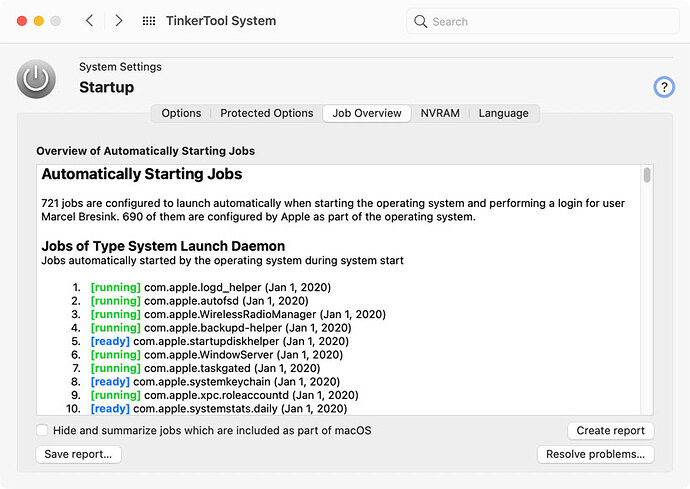
Task: Open the NVRAM tab
Action: point(440,114)
